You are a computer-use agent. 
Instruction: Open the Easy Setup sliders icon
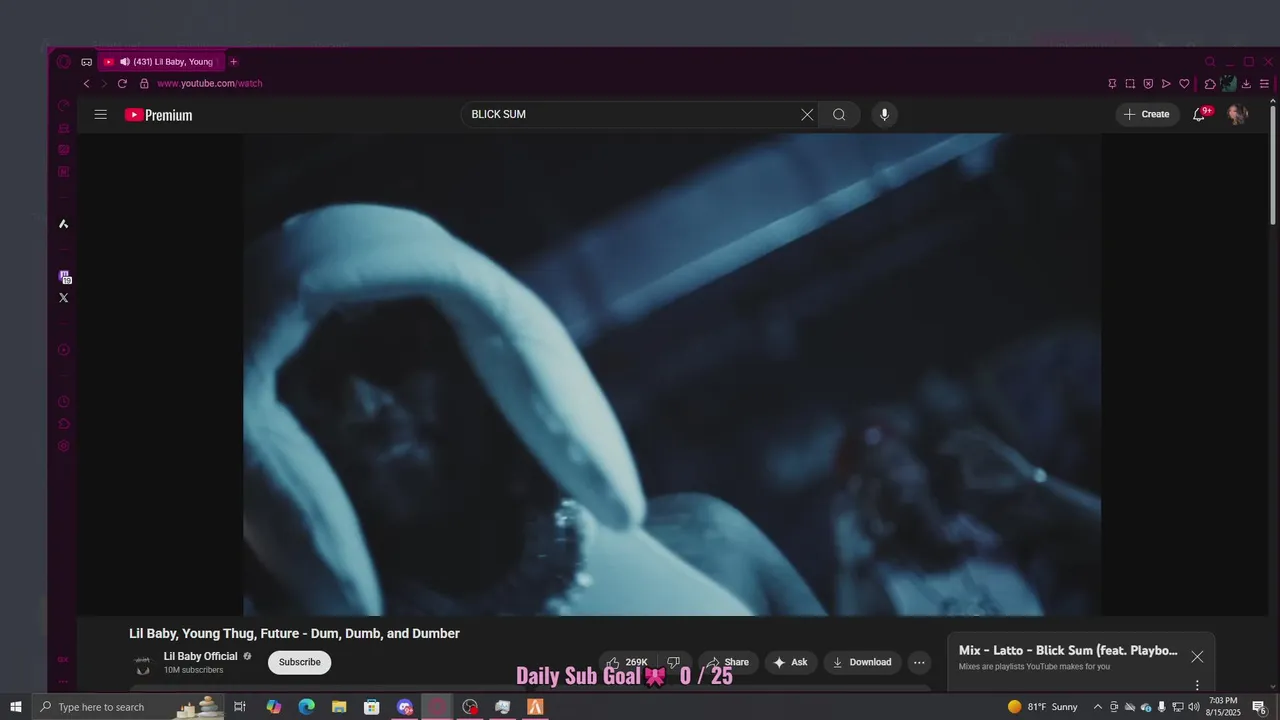[x=1265, y=84]
